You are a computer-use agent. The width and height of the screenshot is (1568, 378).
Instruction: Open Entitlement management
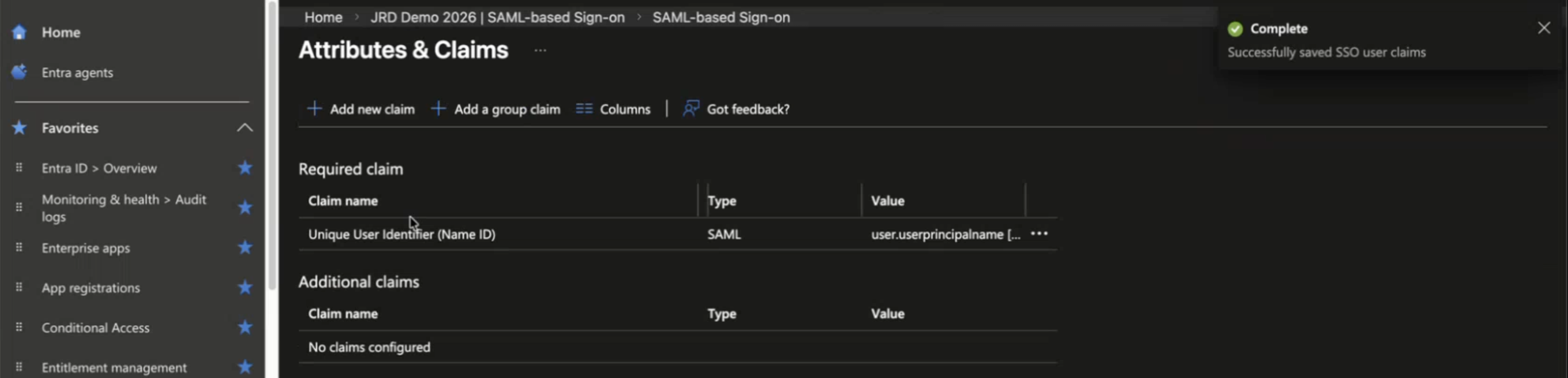pos(114,367)
